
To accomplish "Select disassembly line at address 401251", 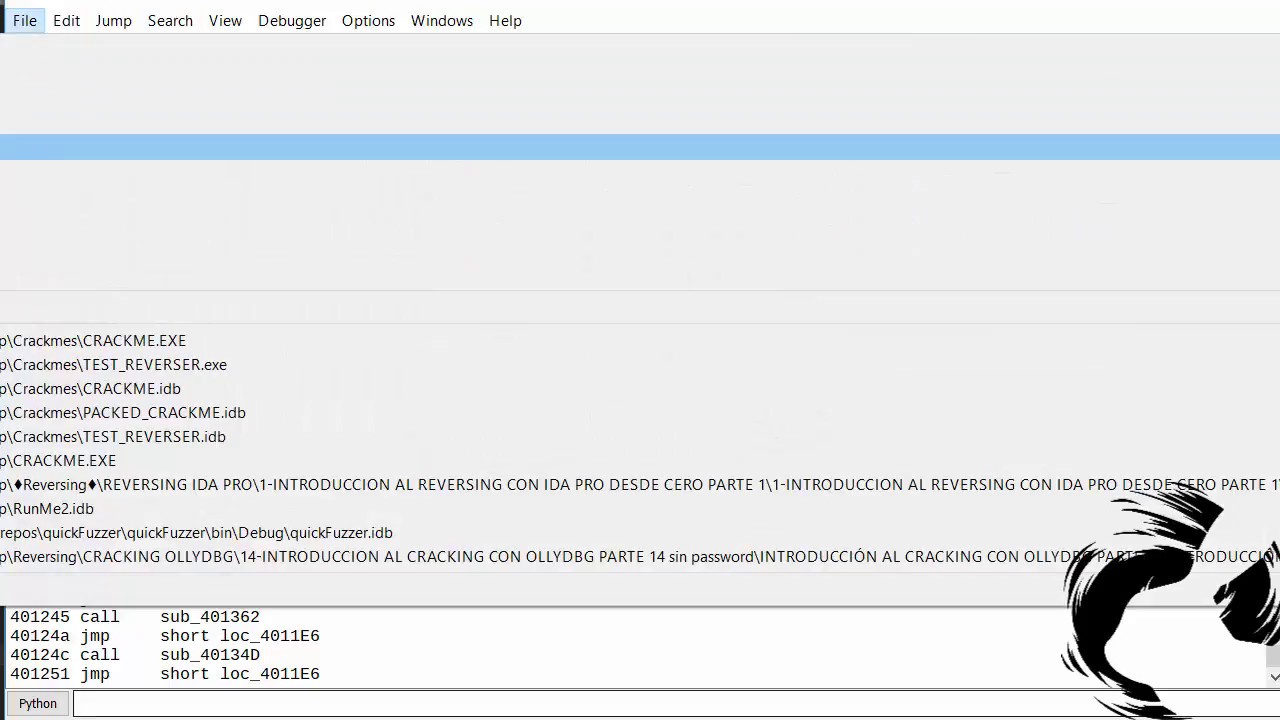I will click(165, 674).
